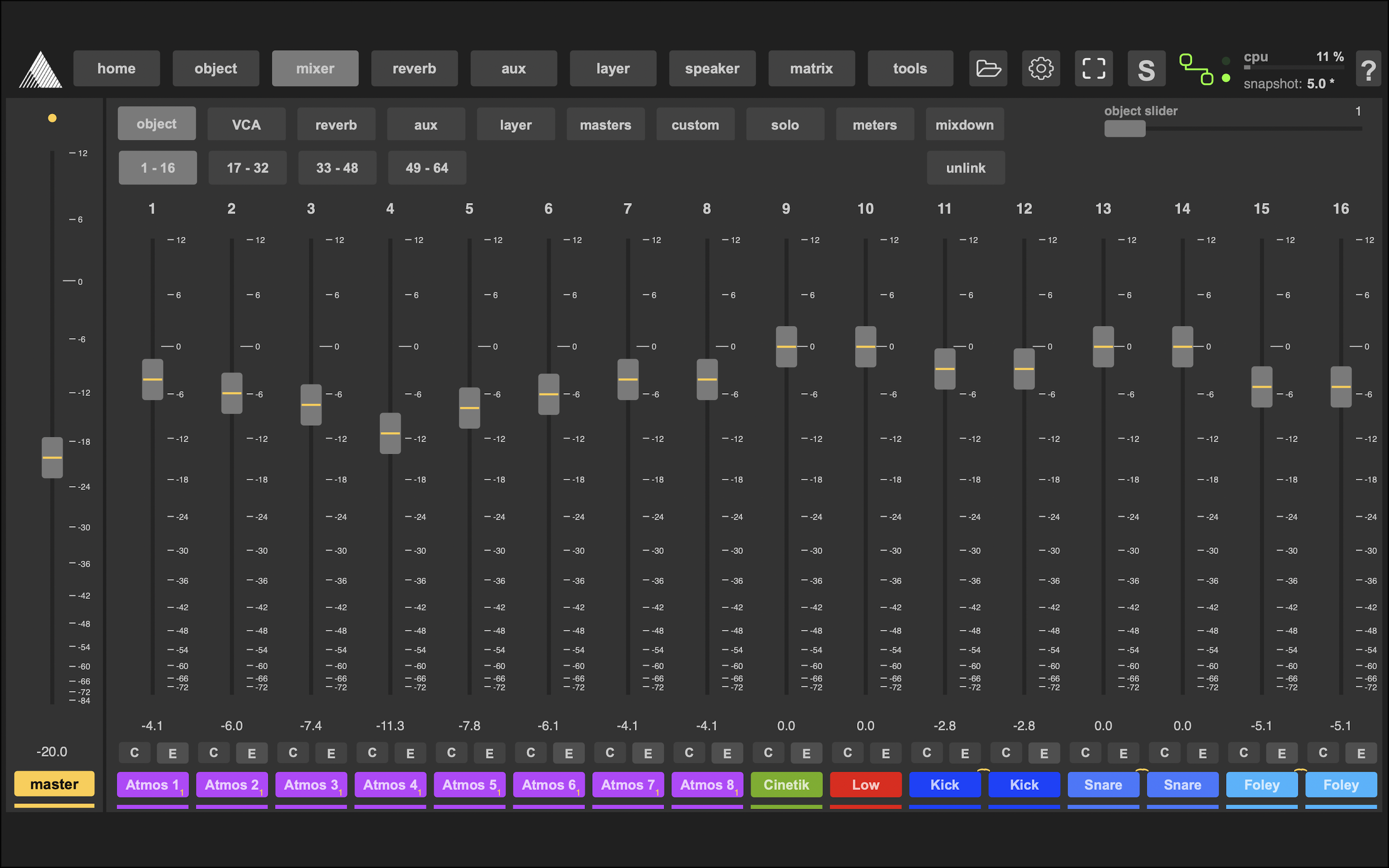Select the mixdown mixer sub-tab

(x=965, y=124)
